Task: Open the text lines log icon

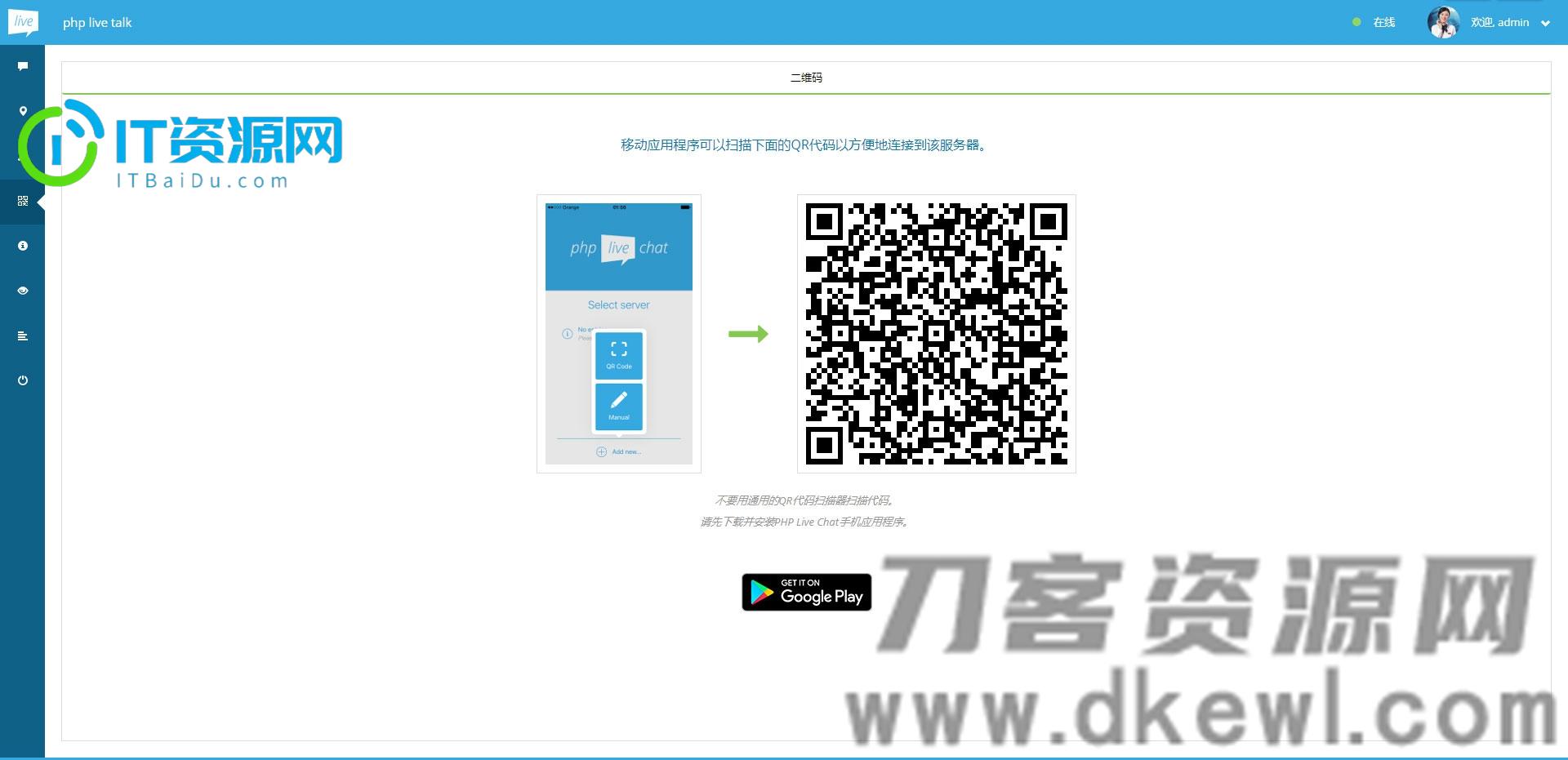Action: coord(23,336)
